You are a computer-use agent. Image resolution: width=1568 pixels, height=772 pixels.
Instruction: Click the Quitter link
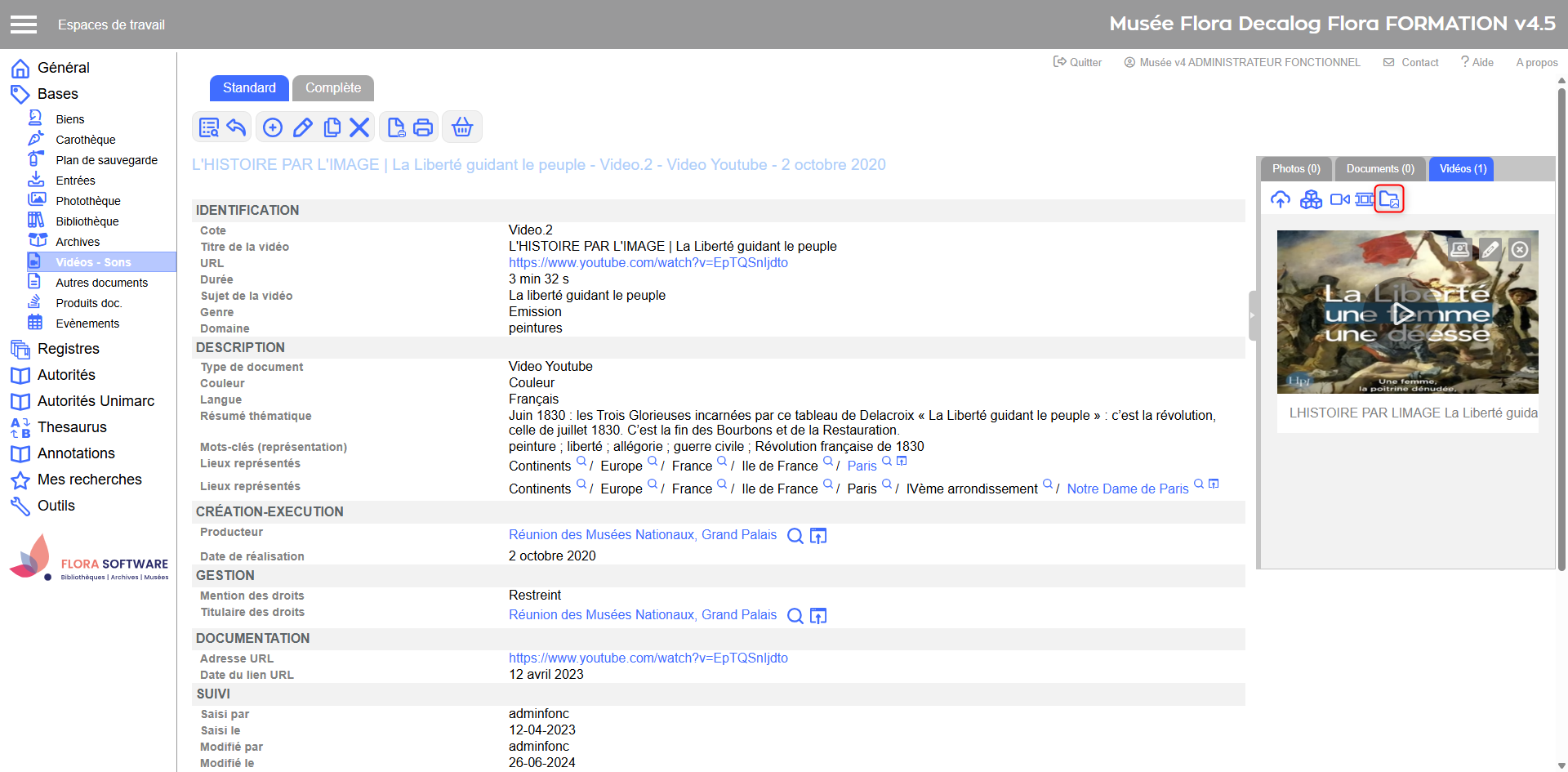1077,62
